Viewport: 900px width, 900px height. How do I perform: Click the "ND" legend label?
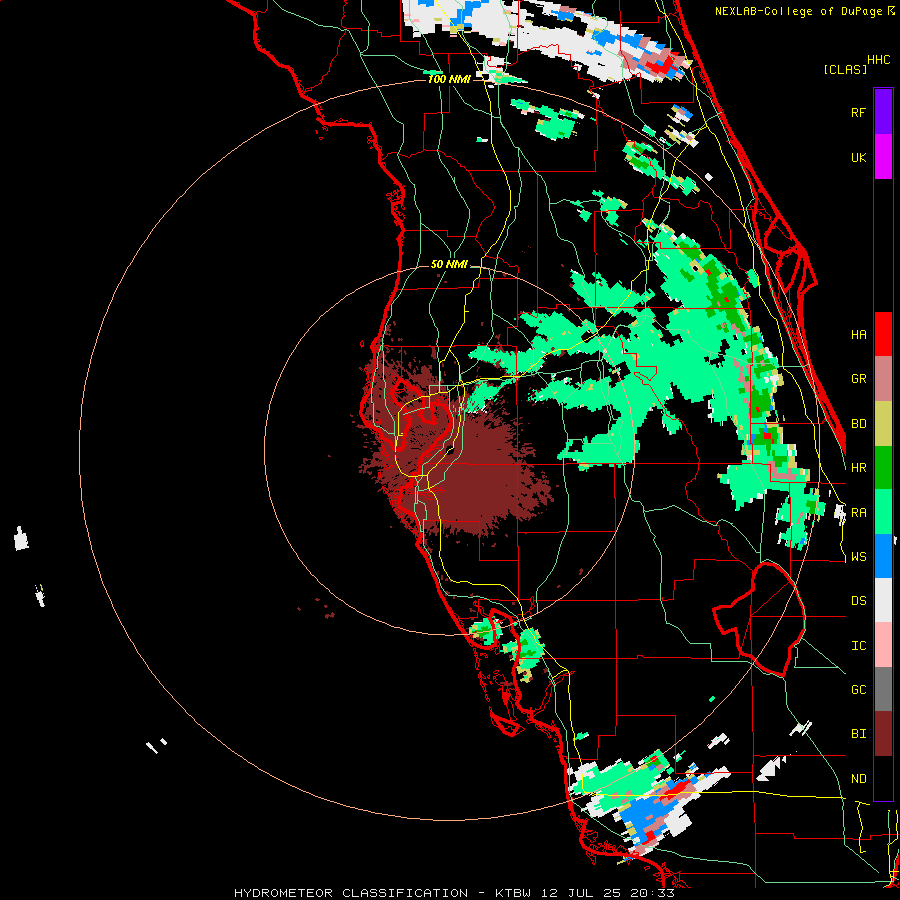click(x=858, y=779)
